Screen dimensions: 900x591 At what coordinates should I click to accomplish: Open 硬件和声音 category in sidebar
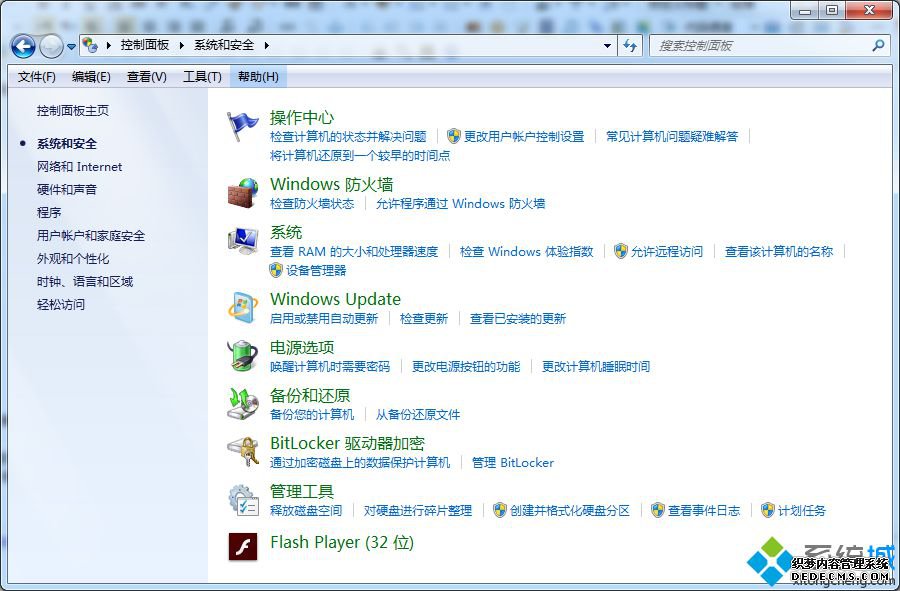[x=67, y=190]
